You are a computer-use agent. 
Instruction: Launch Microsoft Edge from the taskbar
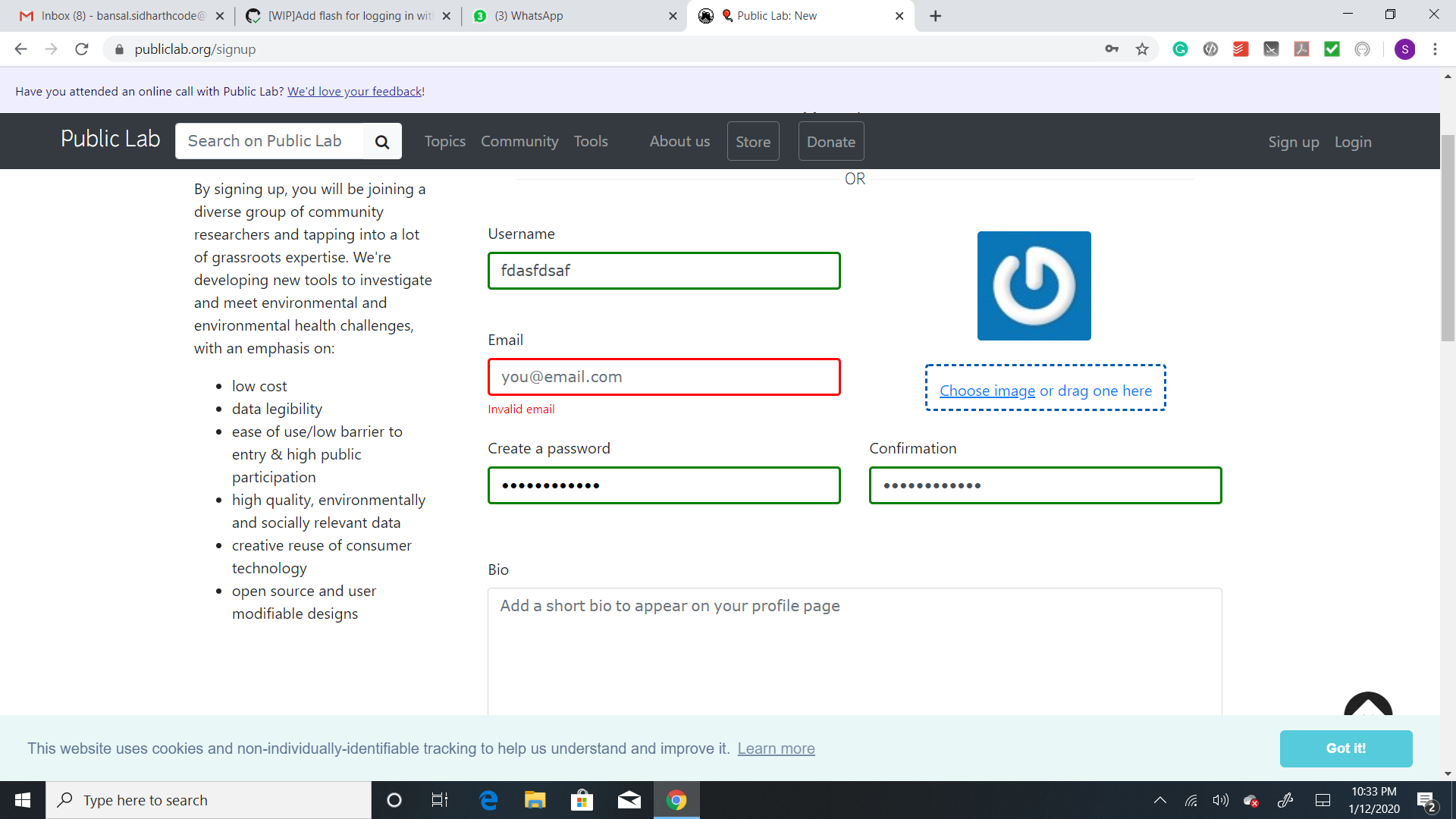[488, 800]
